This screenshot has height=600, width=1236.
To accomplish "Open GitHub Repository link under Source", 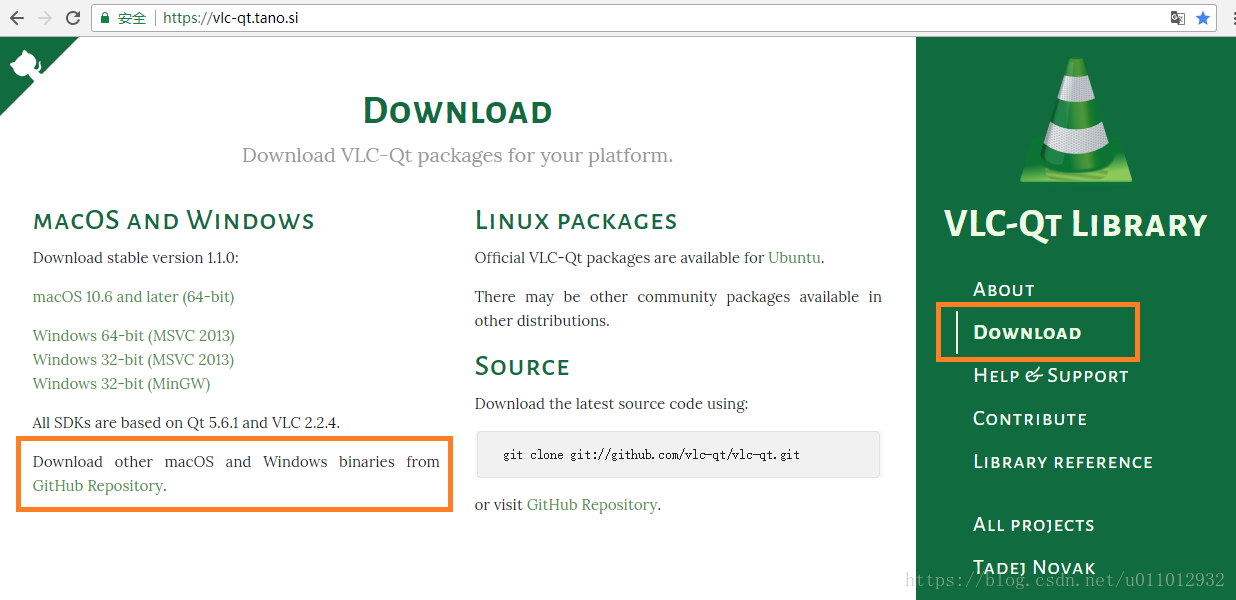I will coord(591,505).
